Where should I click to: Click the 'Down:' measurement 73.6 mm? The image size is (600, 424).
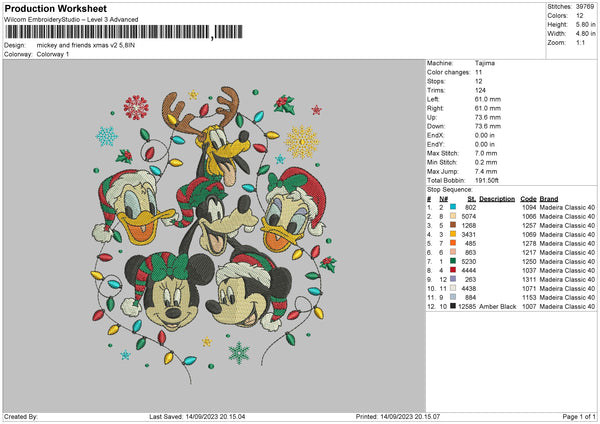click(x=488, y=126)
